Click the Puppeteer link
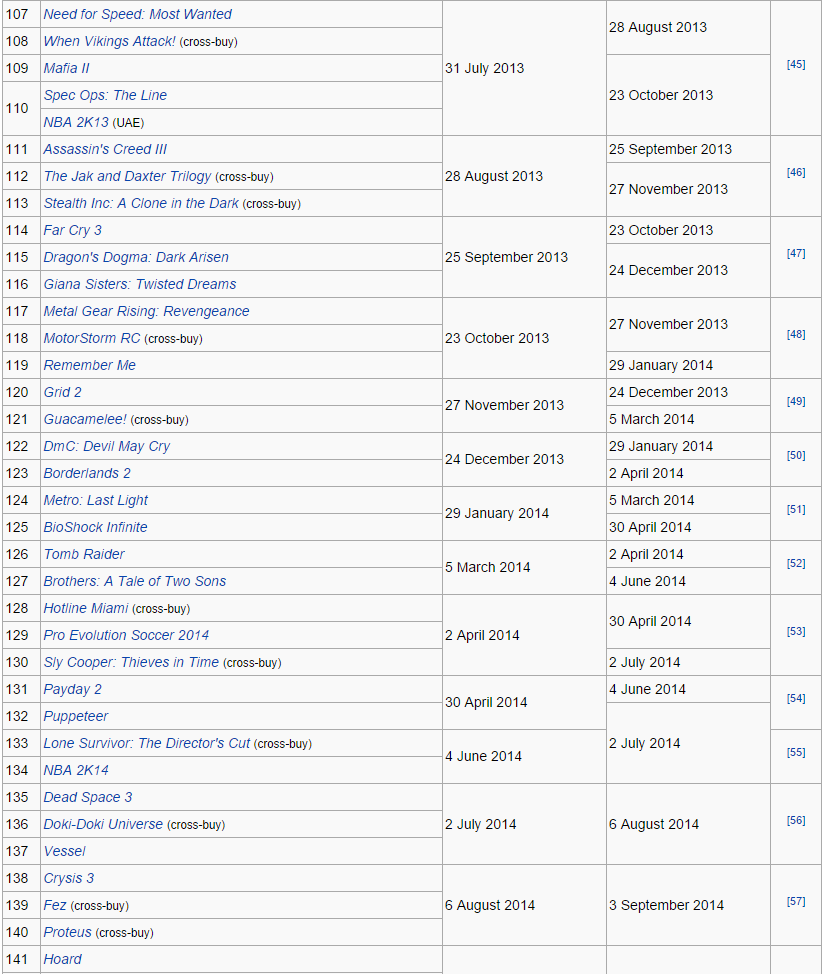 tap(76, 717)
